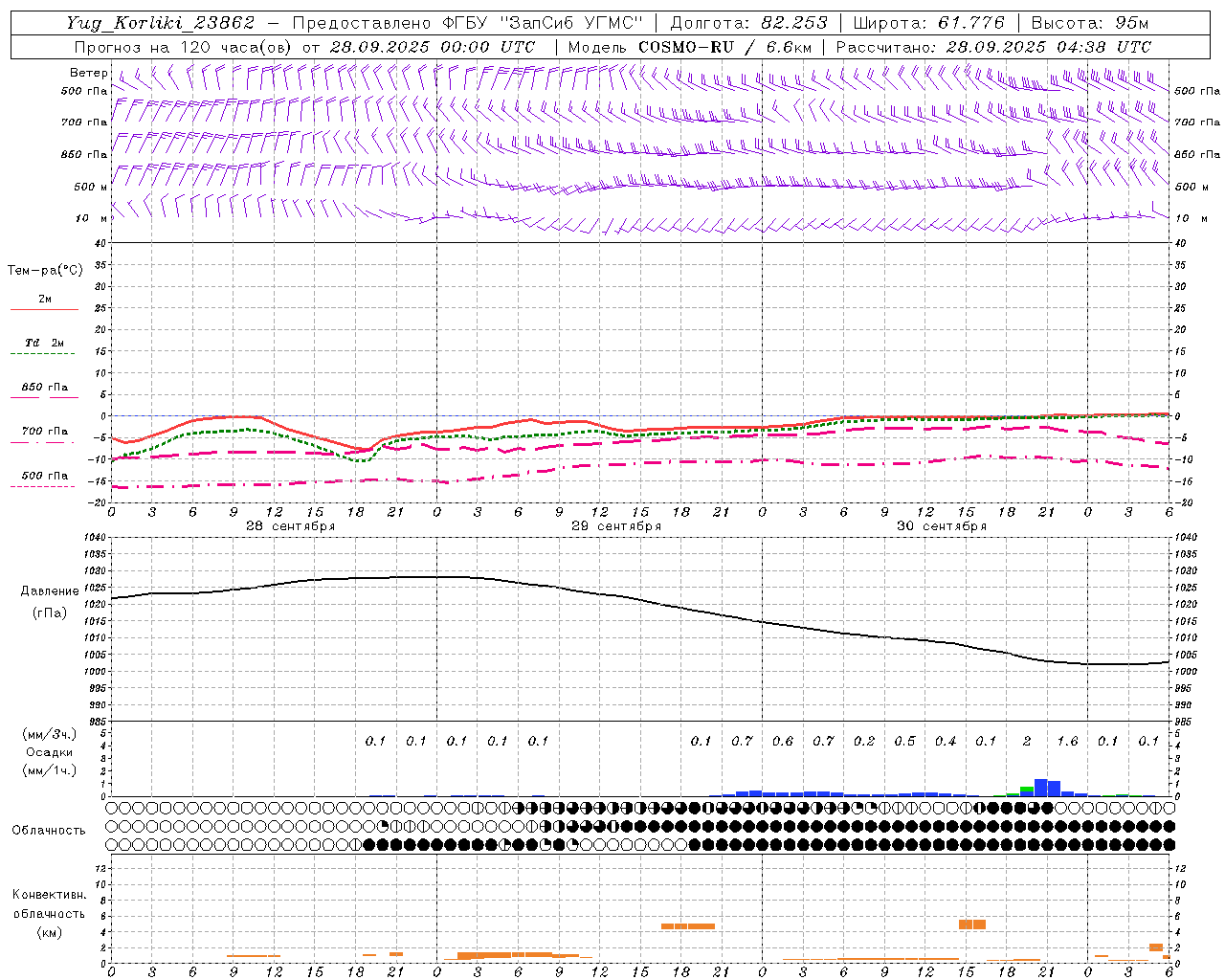Click the Конвективн. облачность panel label
Viewport: 1225px width, 980px height.
(49, 913)
